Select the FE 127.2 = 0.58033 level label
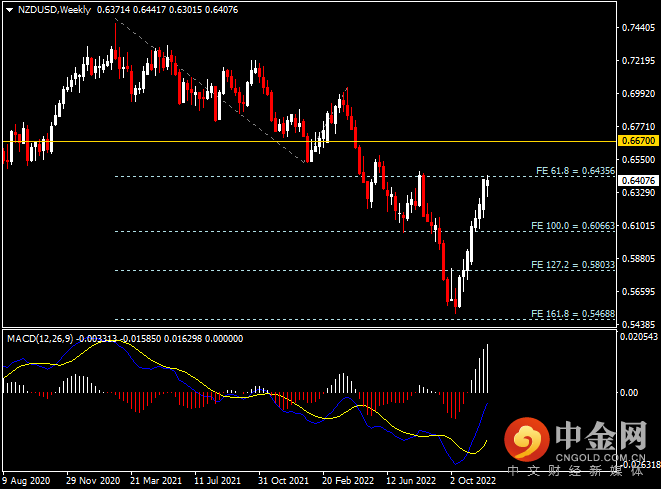Viewport: 661px width, 489px height. pyautogui.click(x=572, y=265)
